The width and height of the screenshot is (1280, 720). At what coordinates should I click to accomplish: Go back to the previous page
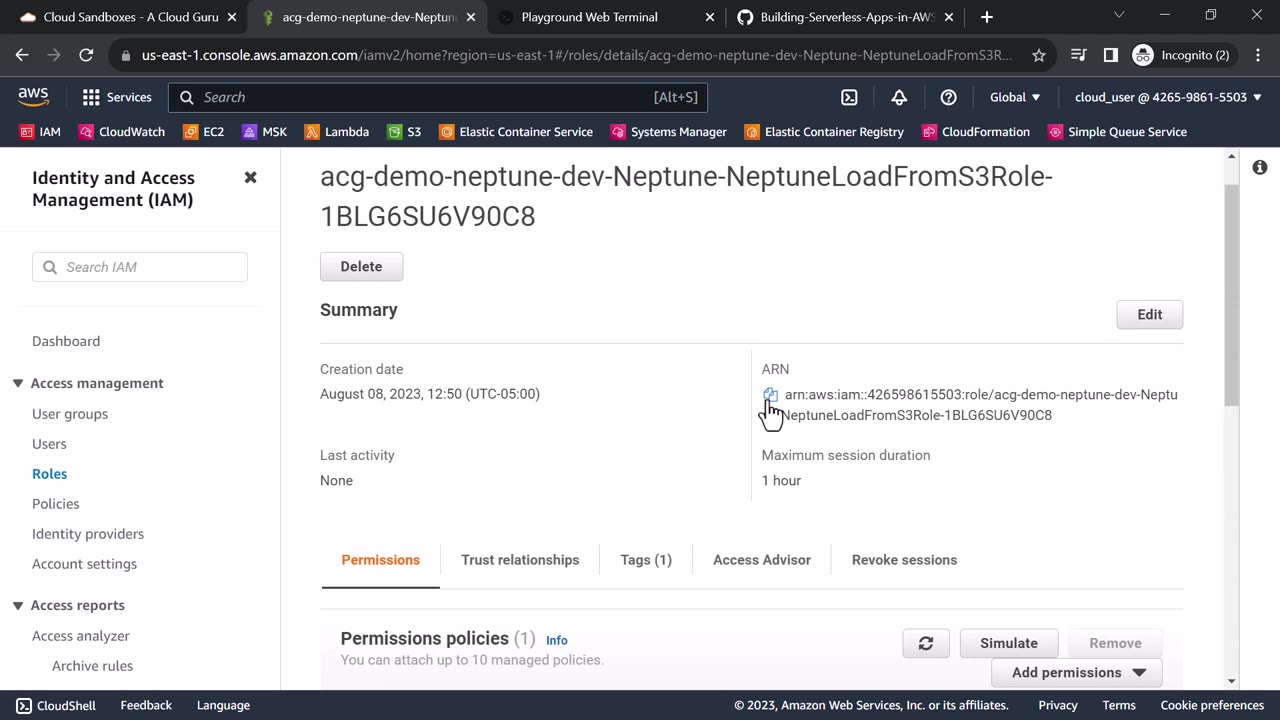22,55
